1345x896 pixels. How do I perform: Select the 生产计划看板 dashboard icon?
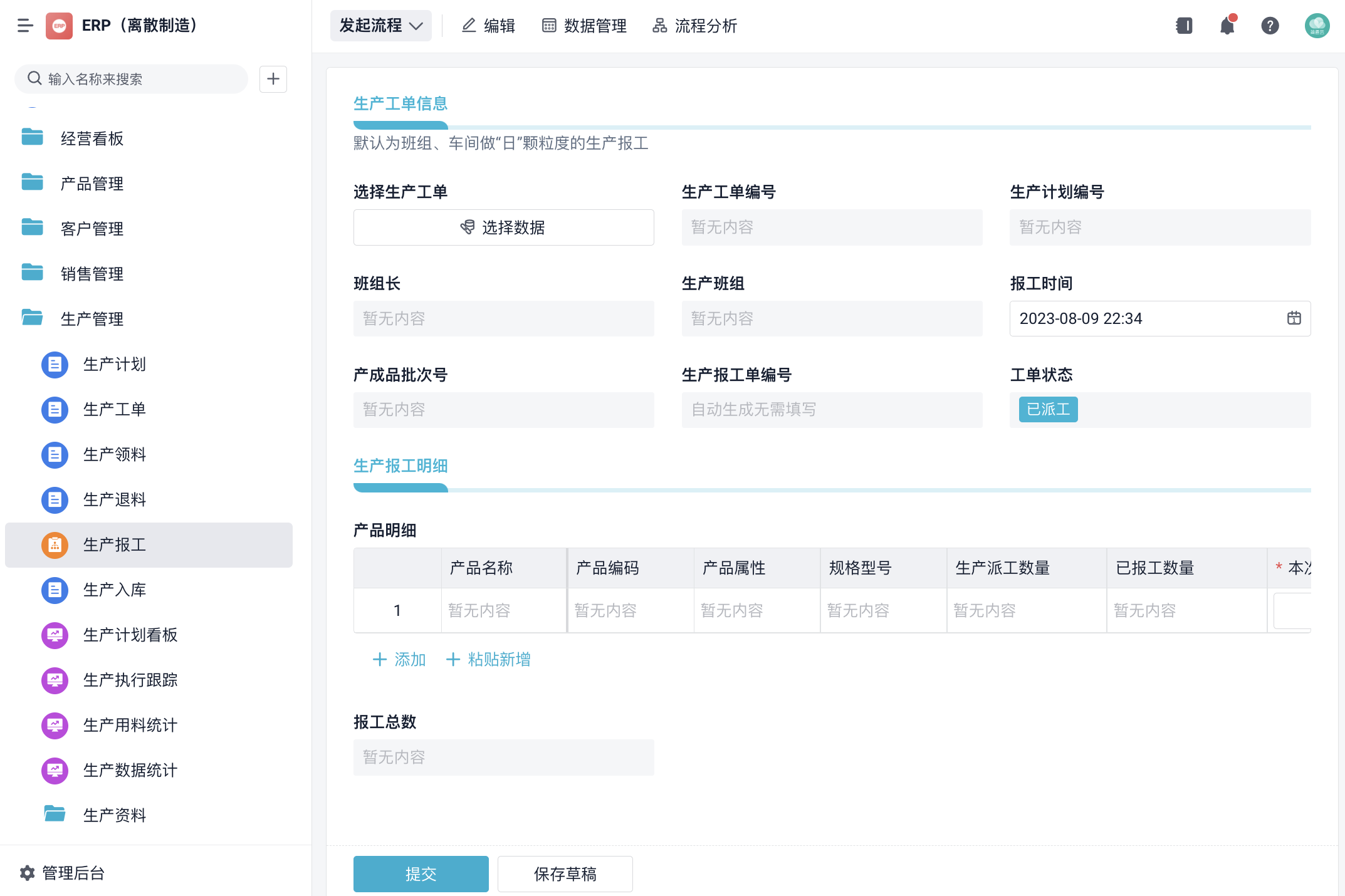tap(55, 635)
